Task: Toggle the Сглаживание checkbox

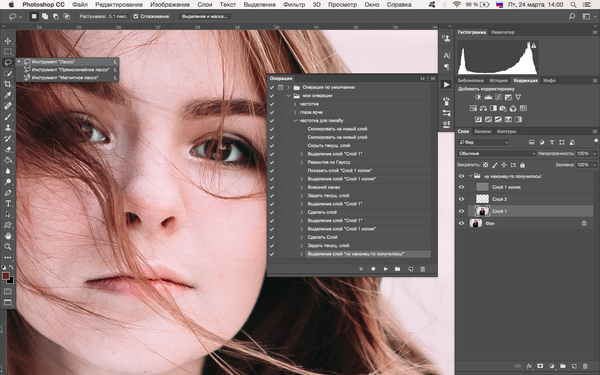Action: pos(135,16)
